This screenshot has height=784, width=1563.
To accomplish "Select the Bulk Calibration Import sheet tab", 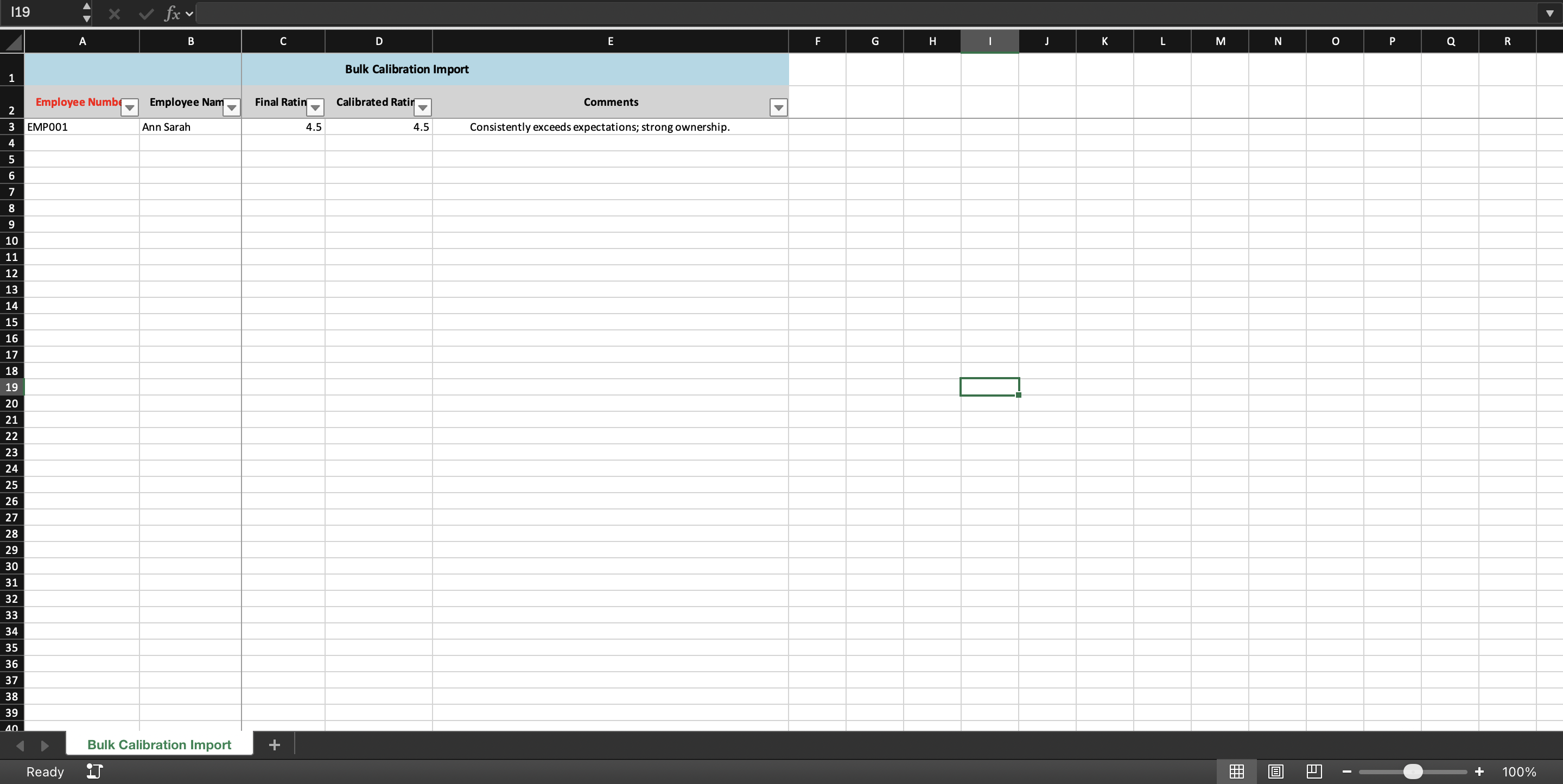I will [159, 744].
